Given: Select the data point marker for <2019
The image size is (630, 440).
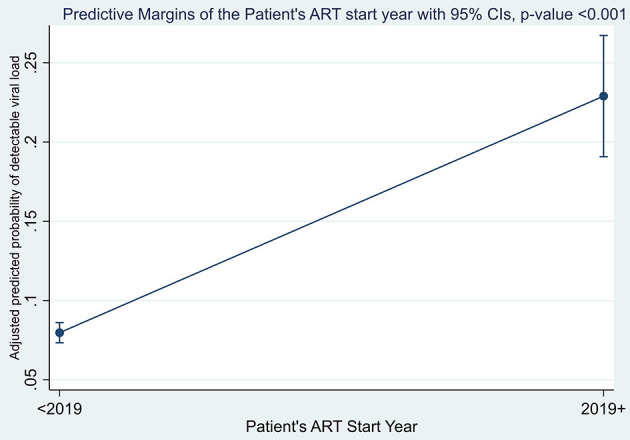Looking at the screenshot, I should 60,332.
